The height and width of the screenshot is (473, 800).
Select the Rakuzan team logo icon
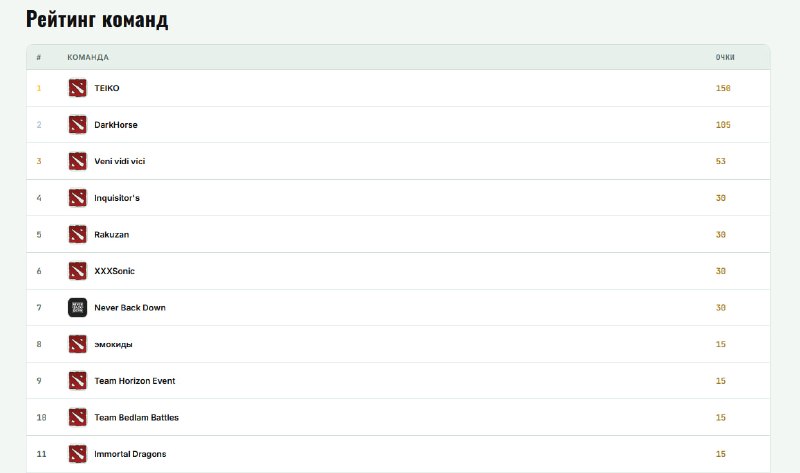click(x=78, y=234)
